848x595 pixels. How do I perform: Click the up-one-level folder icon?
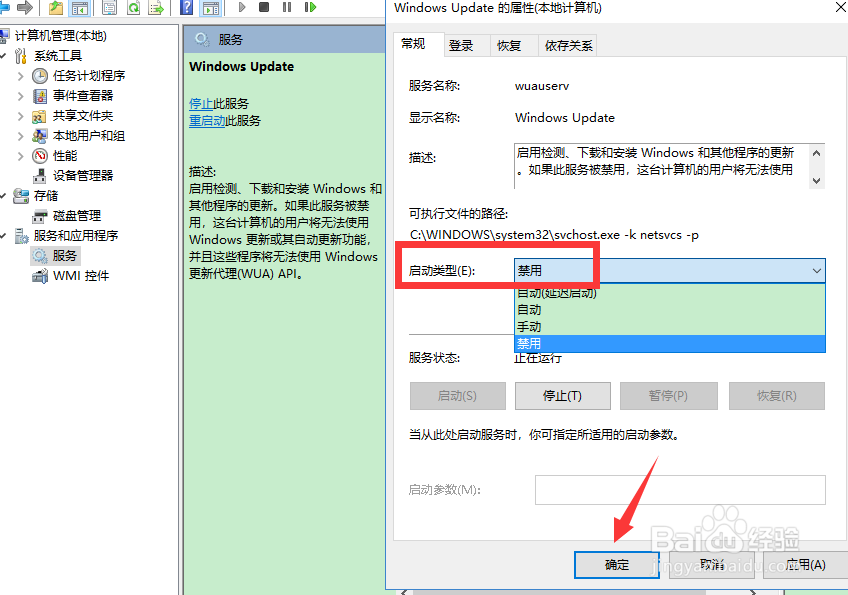(56, 7)
